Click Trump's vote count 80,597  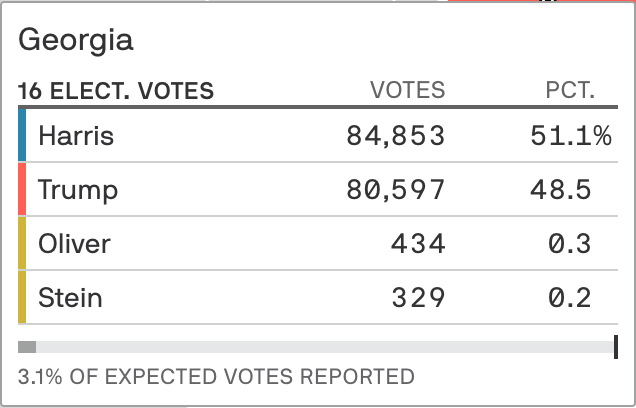click(x=395, y=189)
